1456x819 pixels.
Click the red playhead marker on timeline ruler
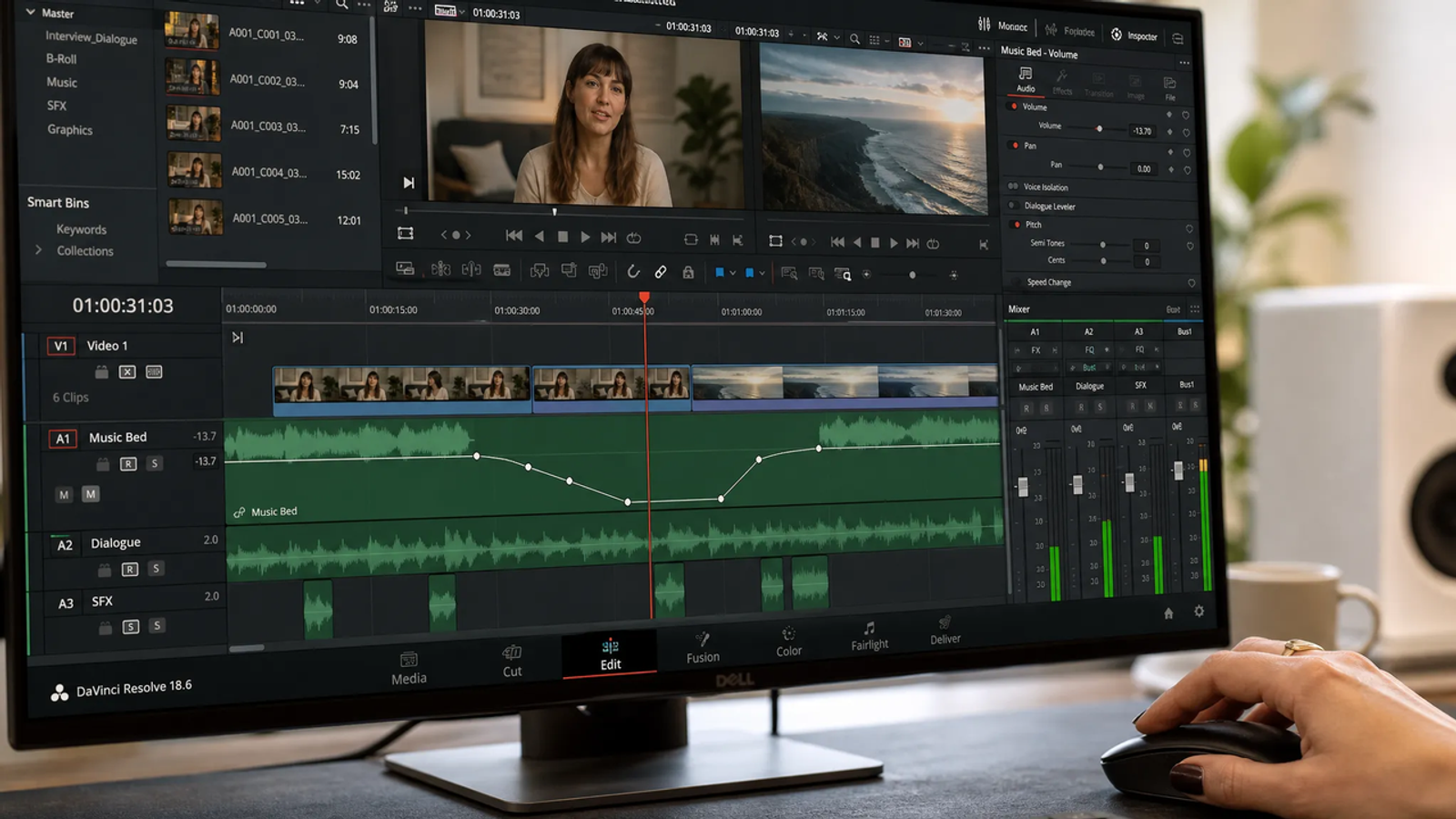(x=644, y=298)
